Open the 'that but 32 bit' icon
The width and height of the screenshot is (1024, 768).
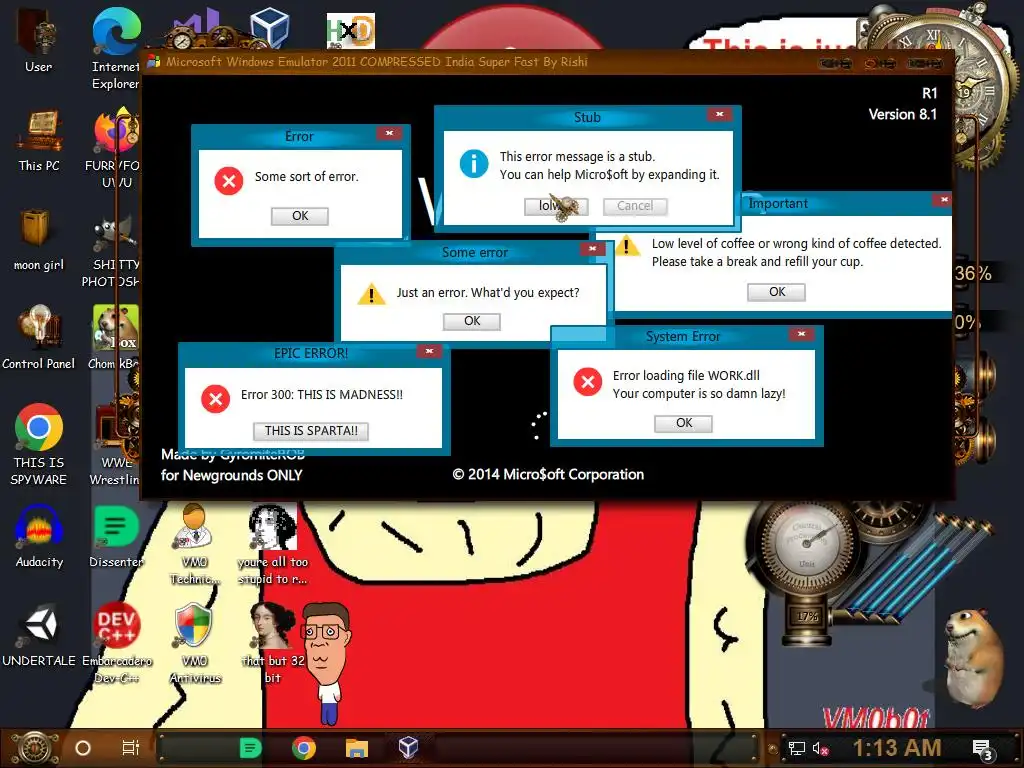coord(272,643)
